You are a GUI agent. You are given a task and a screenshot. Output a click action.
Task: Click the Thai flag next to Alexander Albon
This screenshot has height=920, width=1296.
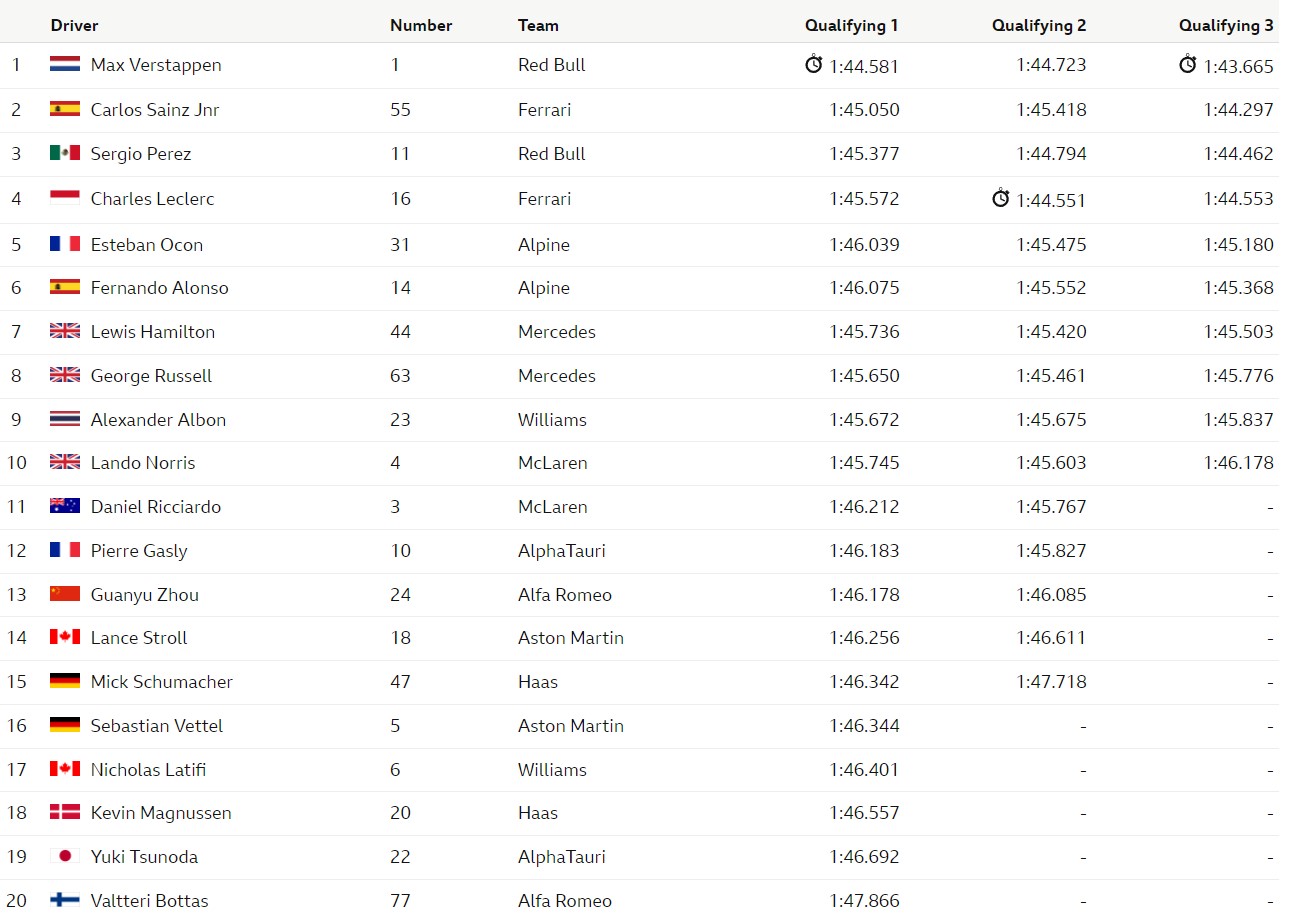click(65, 419)
